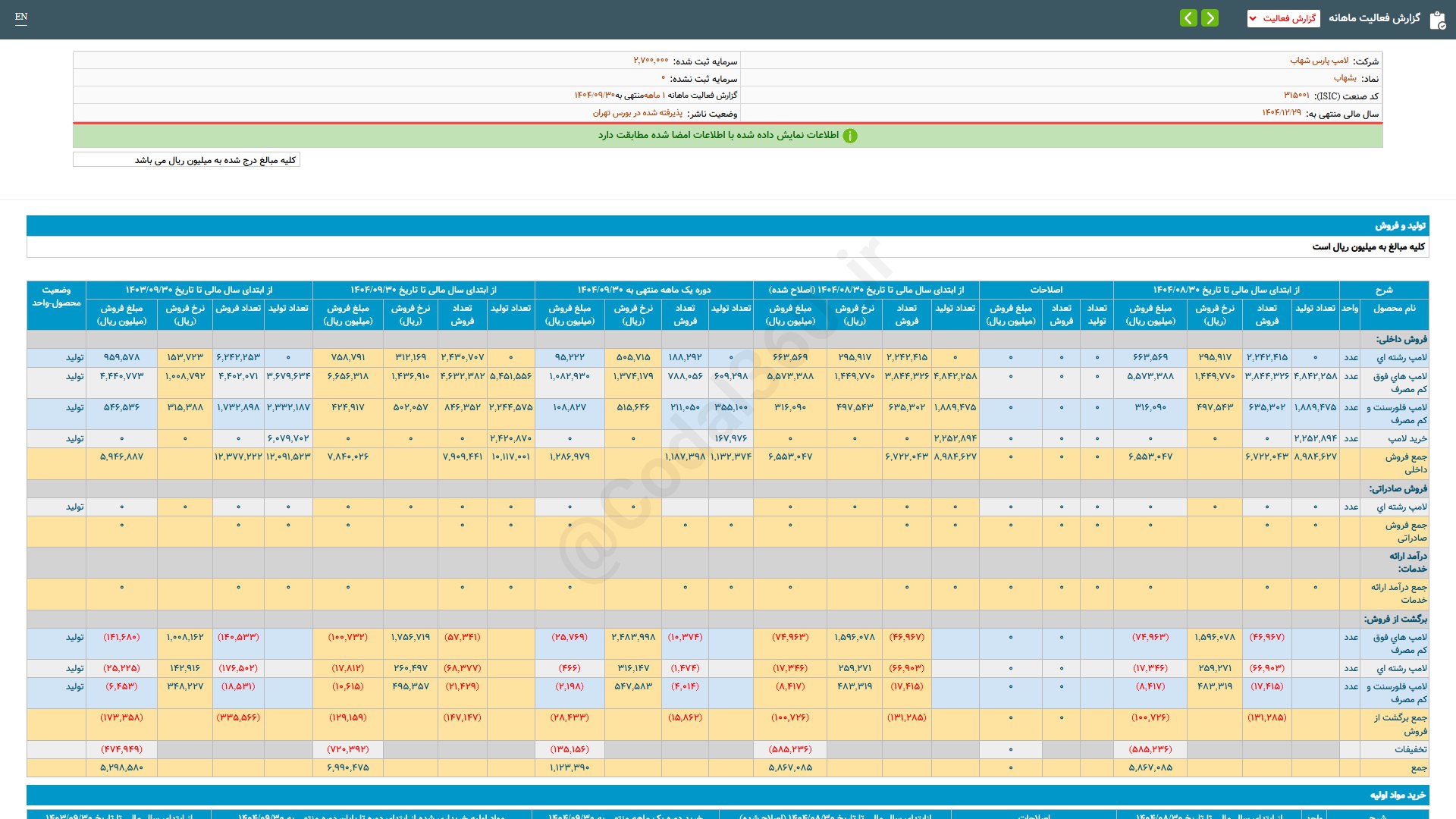The width and height of the screenshot is (1456, 819).
Task: Click the industry code ۳۱۵۰۰۱ value
Action: 1296,96
